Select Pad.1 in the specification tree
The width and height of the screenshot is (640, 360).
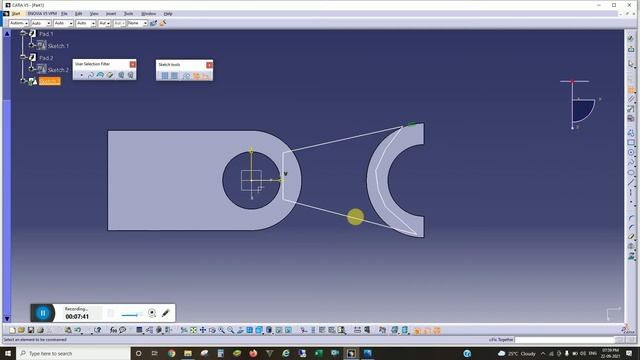[x=46, y=34]
